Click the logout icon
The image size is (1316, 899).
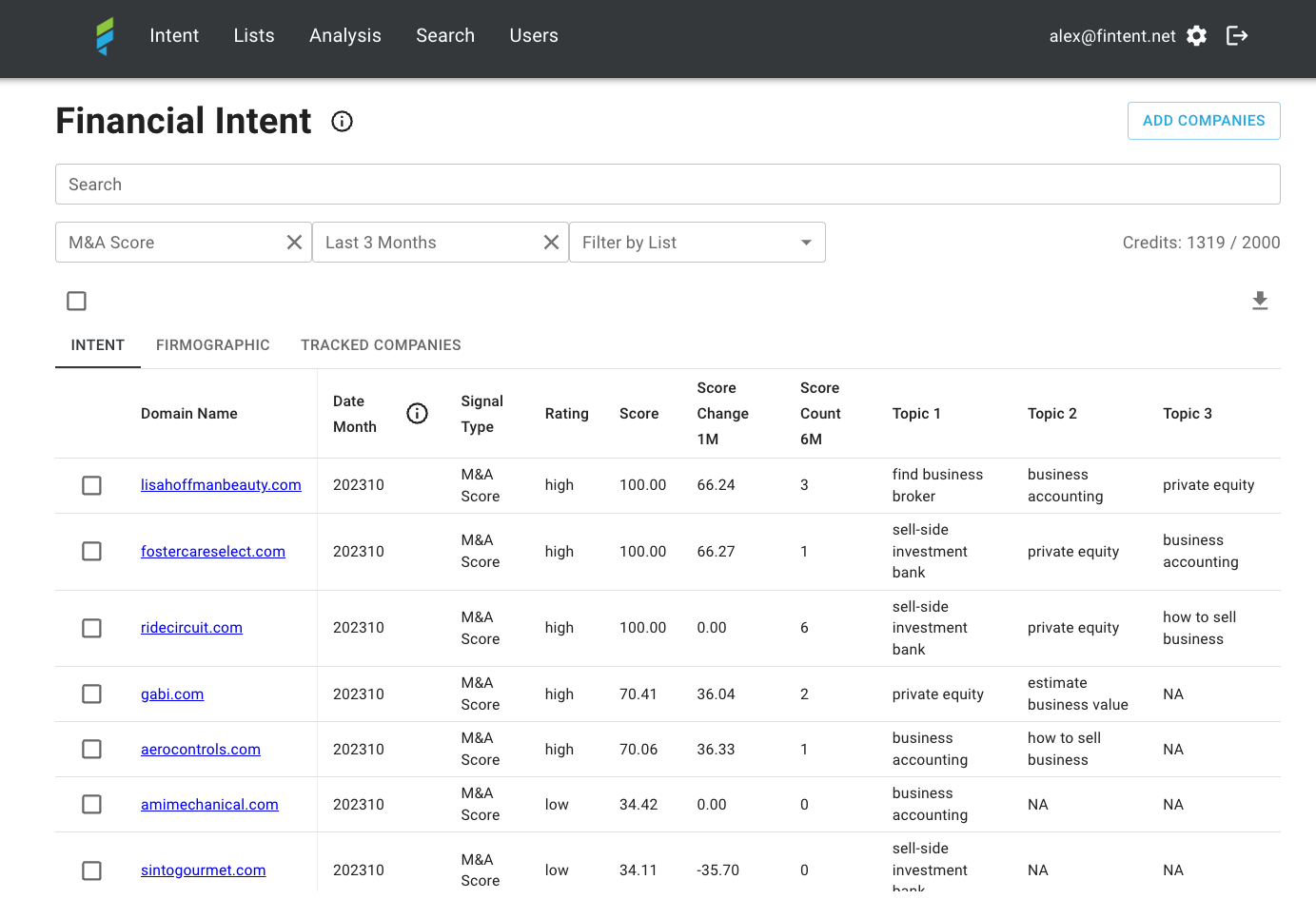pyautogui.click(x=1237, y=36)
